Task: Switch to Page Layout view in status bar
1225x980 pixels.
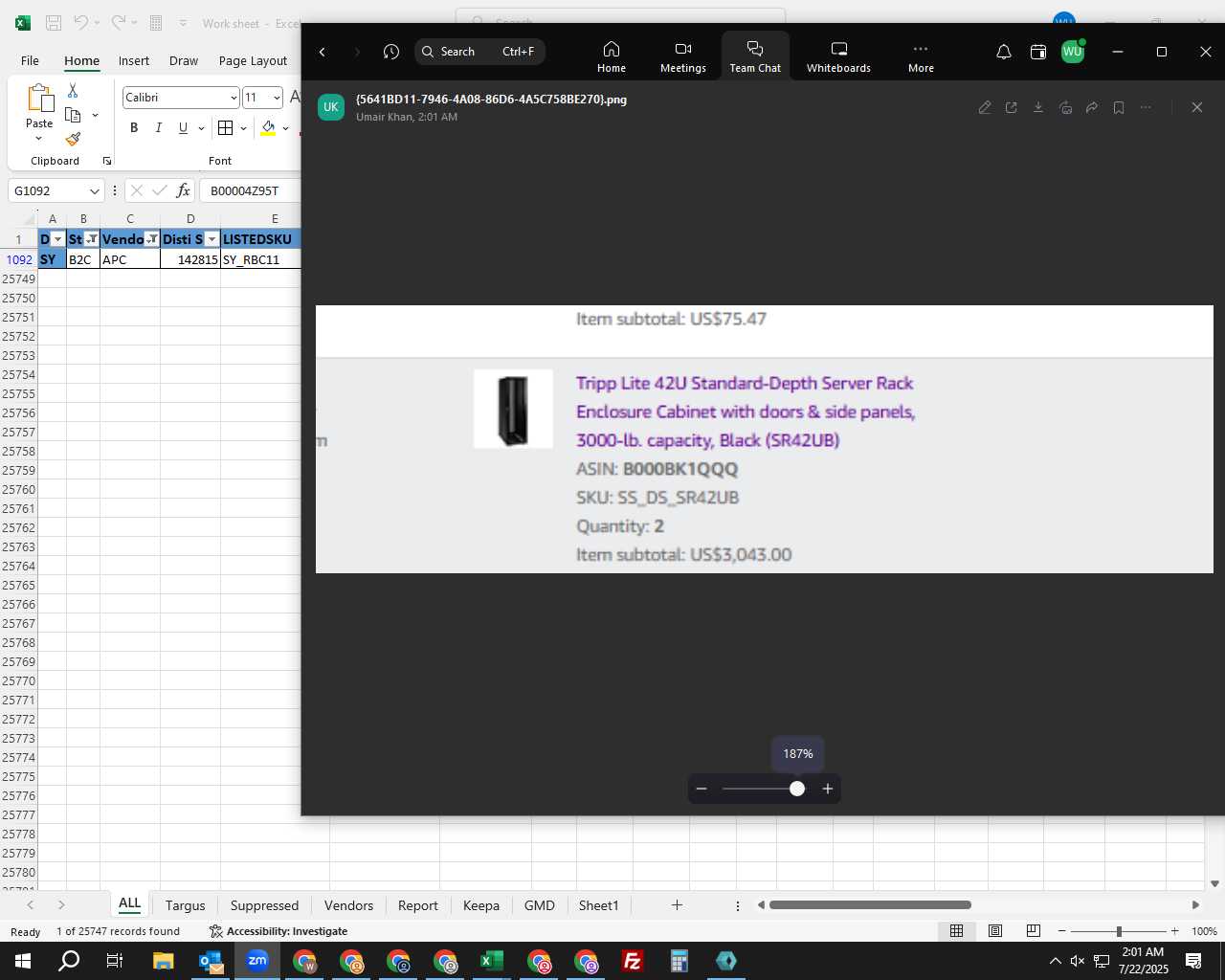Action: click(x=995, y=931)
